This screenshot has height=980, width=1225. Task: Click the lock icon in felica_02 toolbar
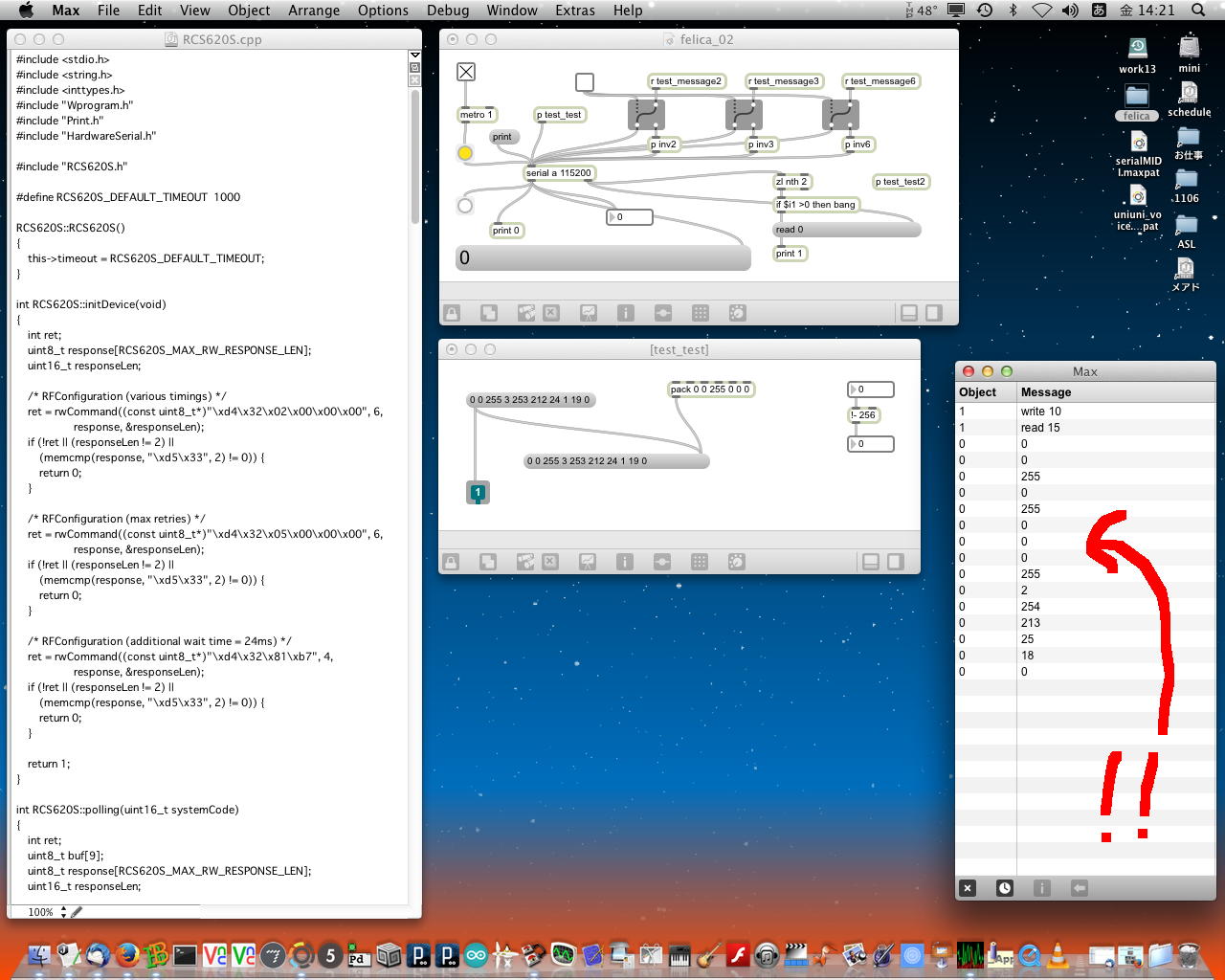tap(452, 313)
